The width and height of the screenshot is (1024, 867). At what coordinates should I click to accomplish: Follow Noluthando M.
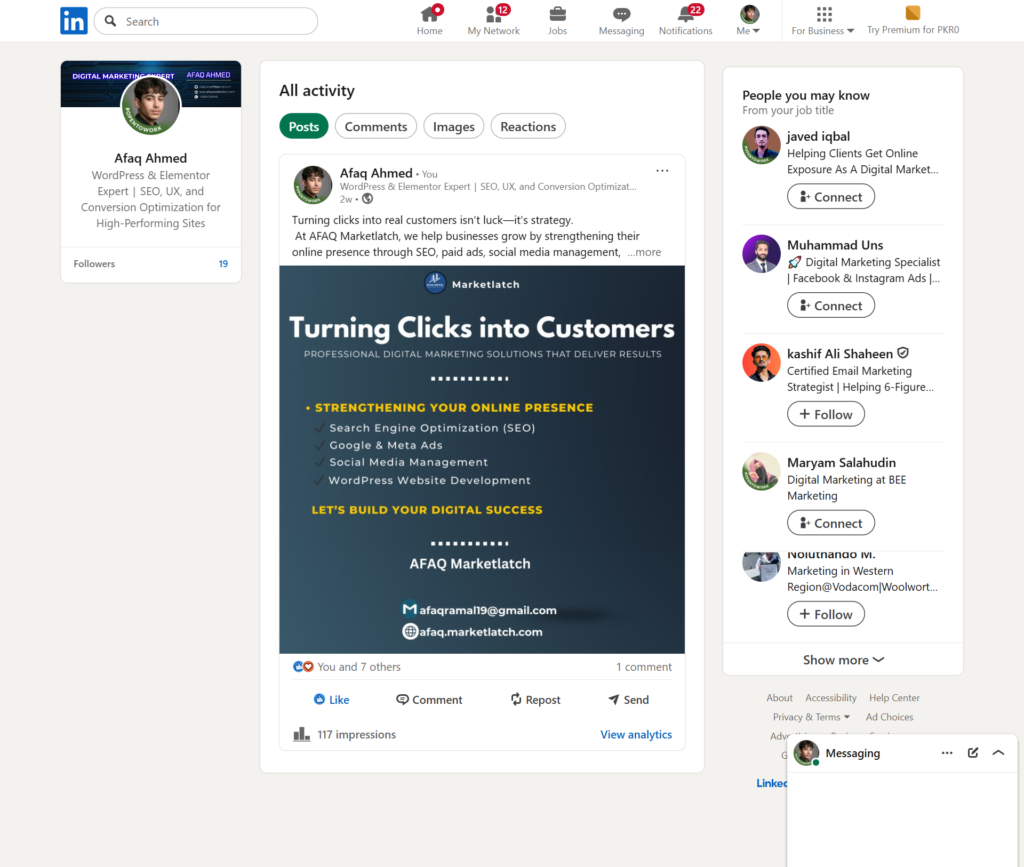(825, 614)
